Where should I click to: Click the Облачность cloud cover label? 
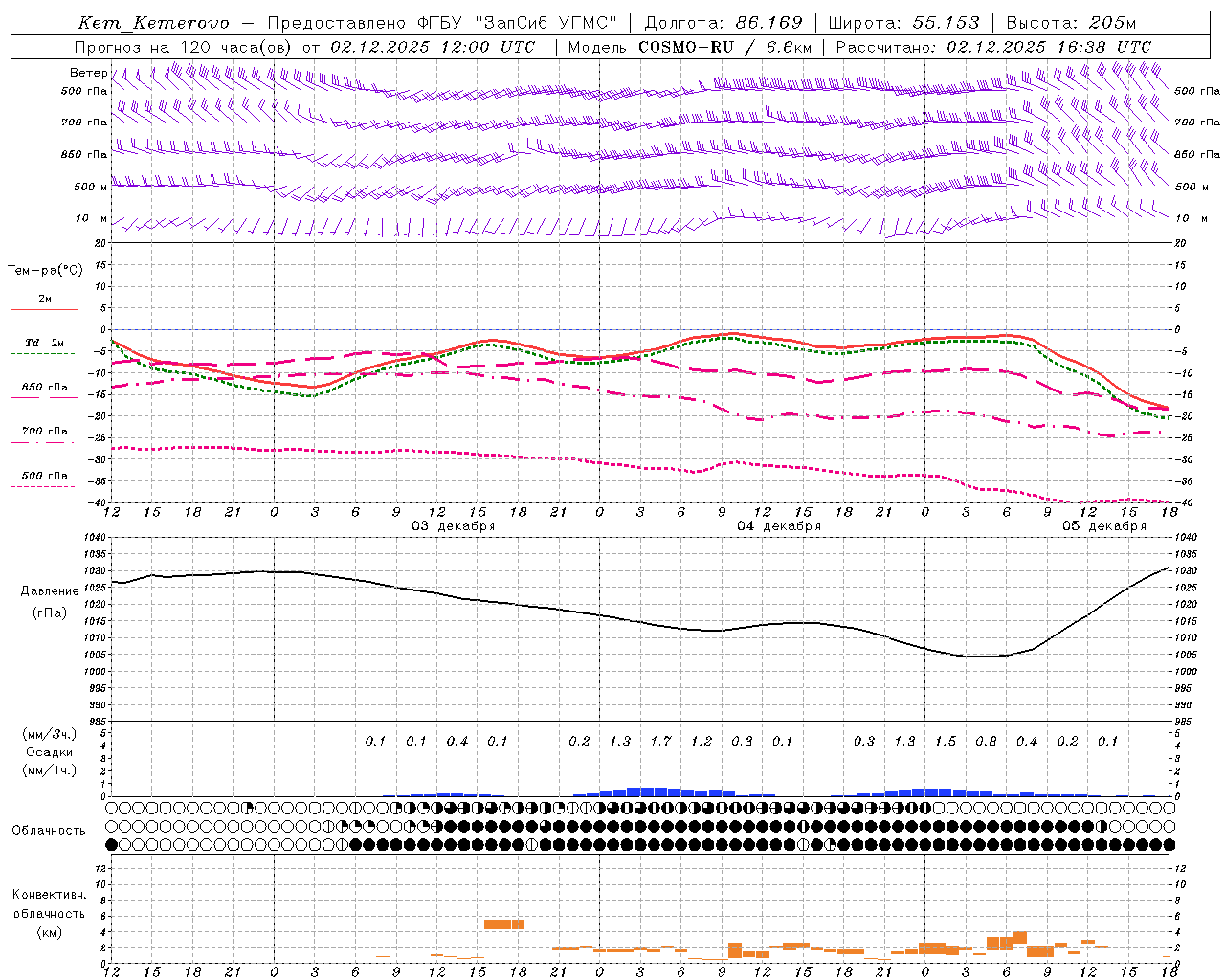(x=49, y=831)
